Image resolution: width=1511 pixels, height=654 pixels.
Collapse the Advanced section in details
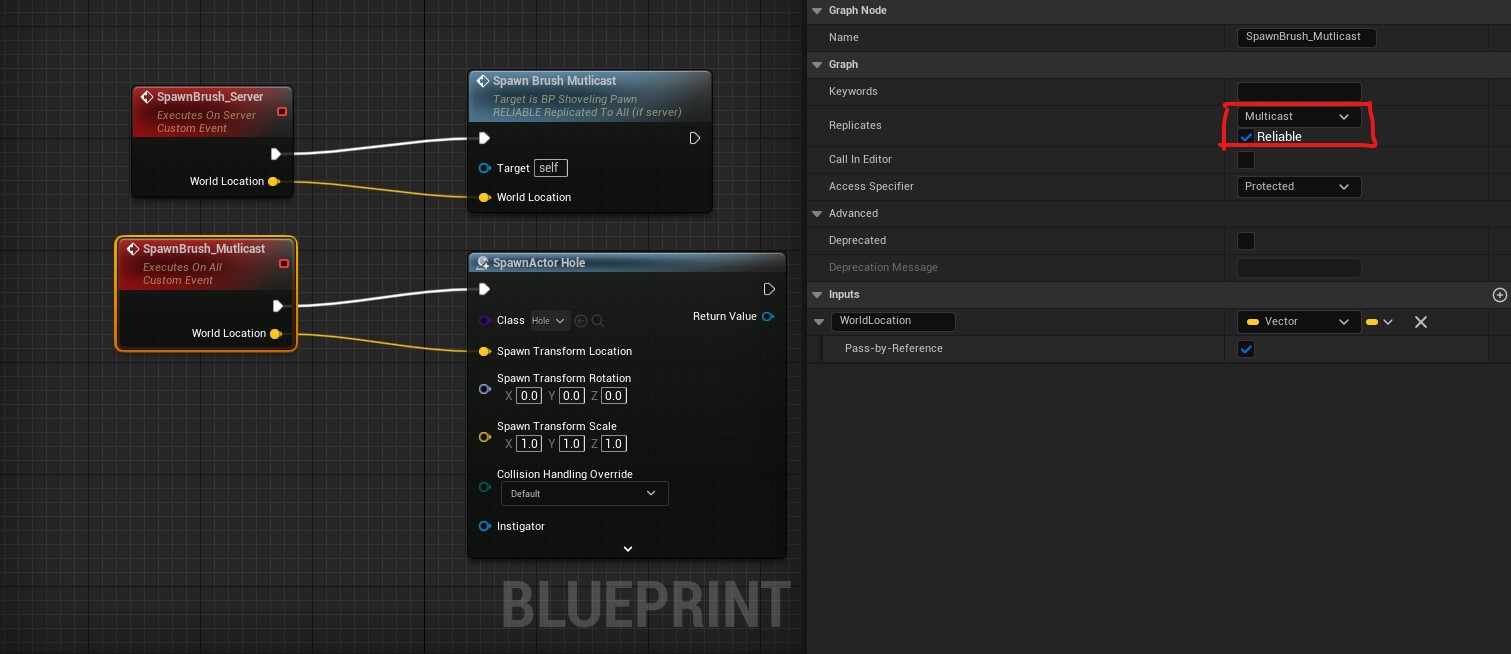(817, 214)
